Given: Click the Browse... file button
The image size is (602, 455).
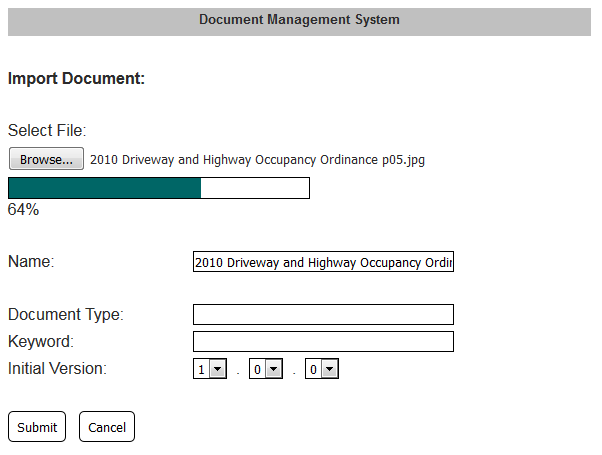Looking at the screenshot, I should [46, 159].
